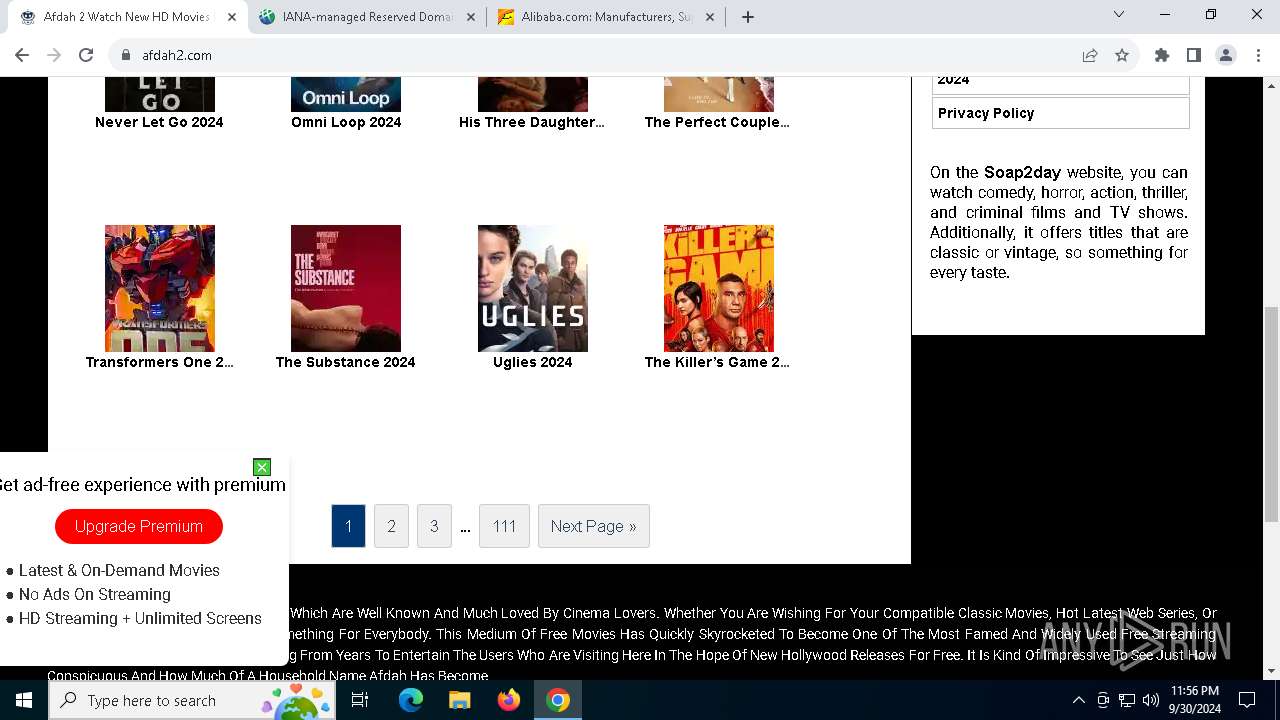Image resolution: width=1280 pixels, height=720 pixels.
Task: Click Next Page » button
Action: pos(594,526)
